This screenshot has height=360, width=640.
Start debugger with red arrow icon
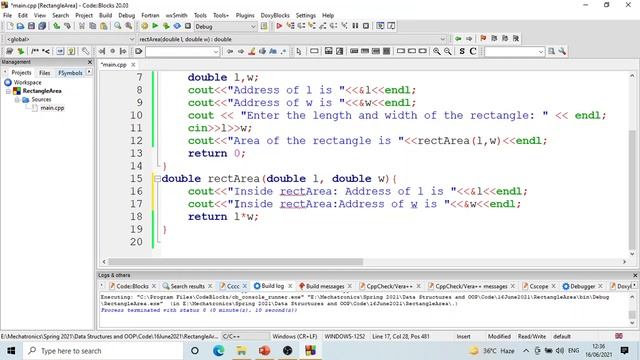tap(279, 26)
